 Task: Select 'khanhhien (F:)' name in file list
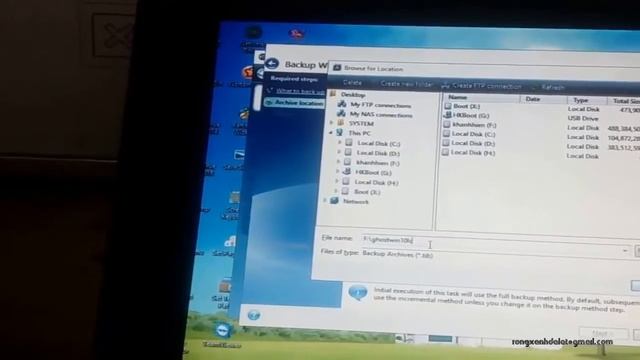coord(474,125)
